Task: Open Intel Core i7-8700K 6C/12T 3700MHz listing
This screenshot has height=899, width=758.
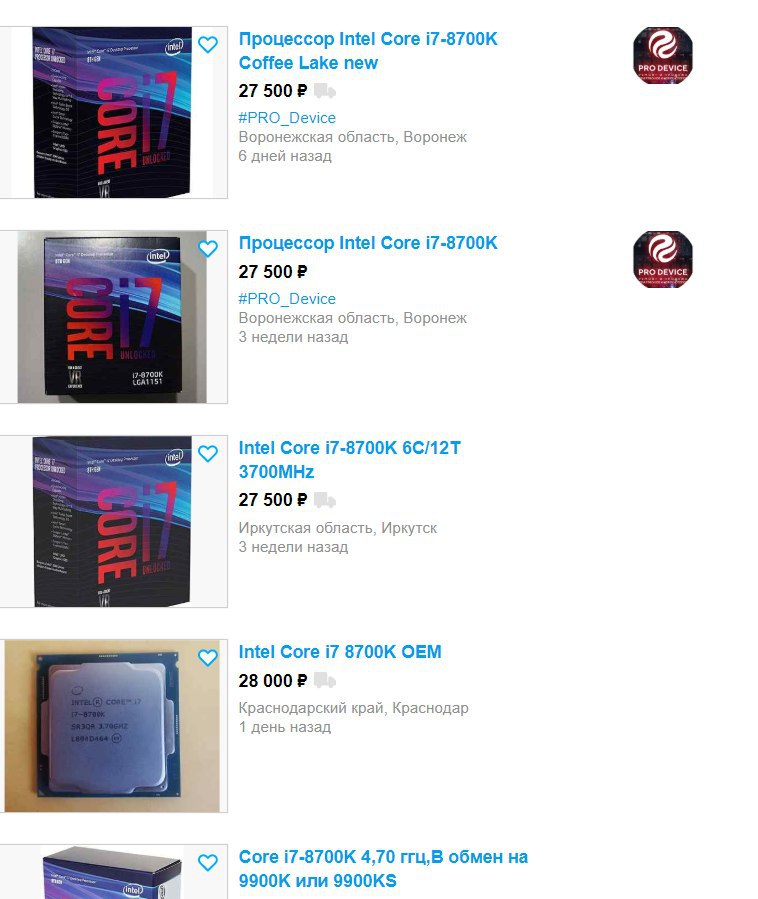Action: coord(349,460)
